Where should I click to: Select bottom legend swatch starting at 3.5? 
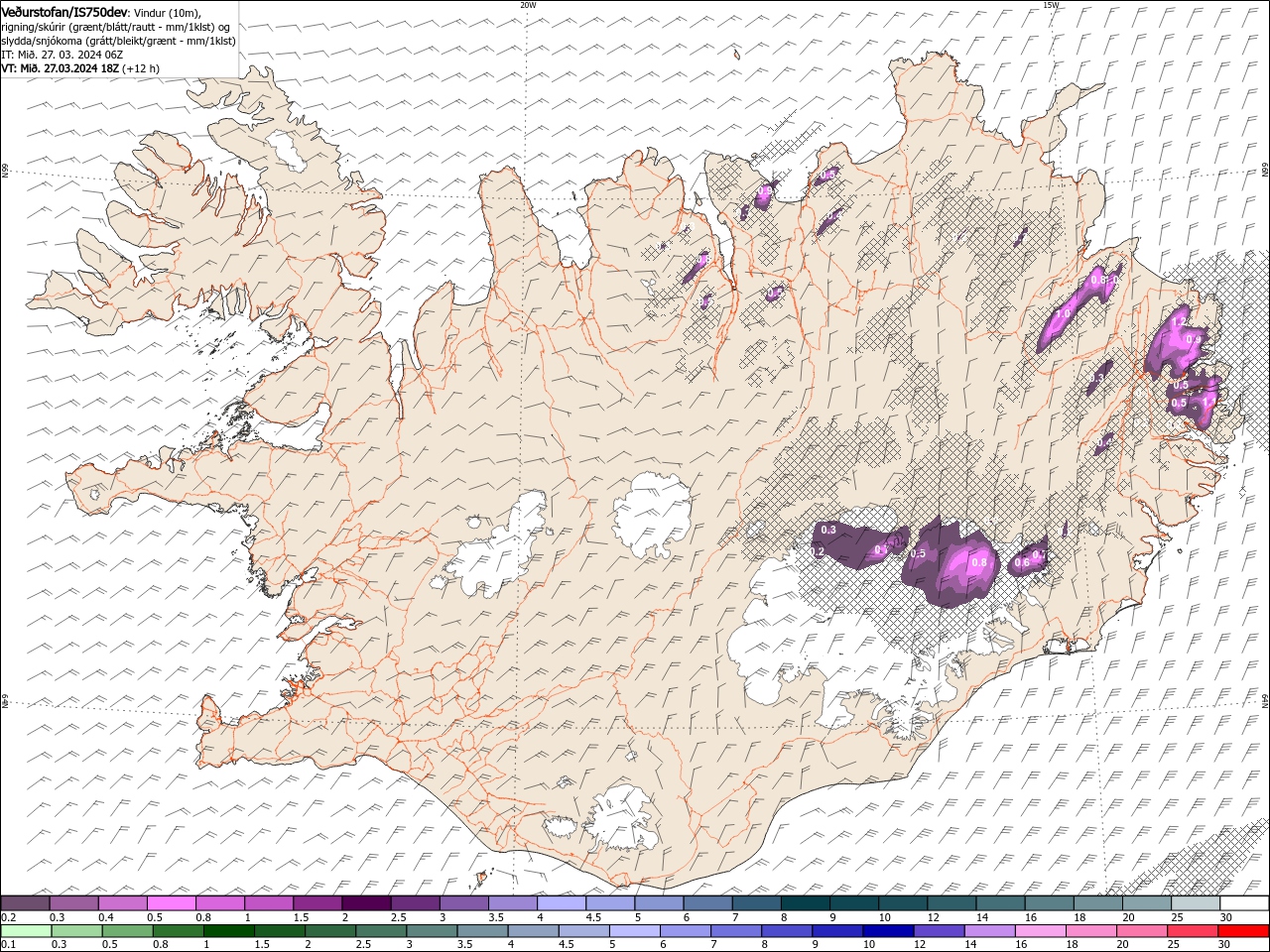pos(482,930)
